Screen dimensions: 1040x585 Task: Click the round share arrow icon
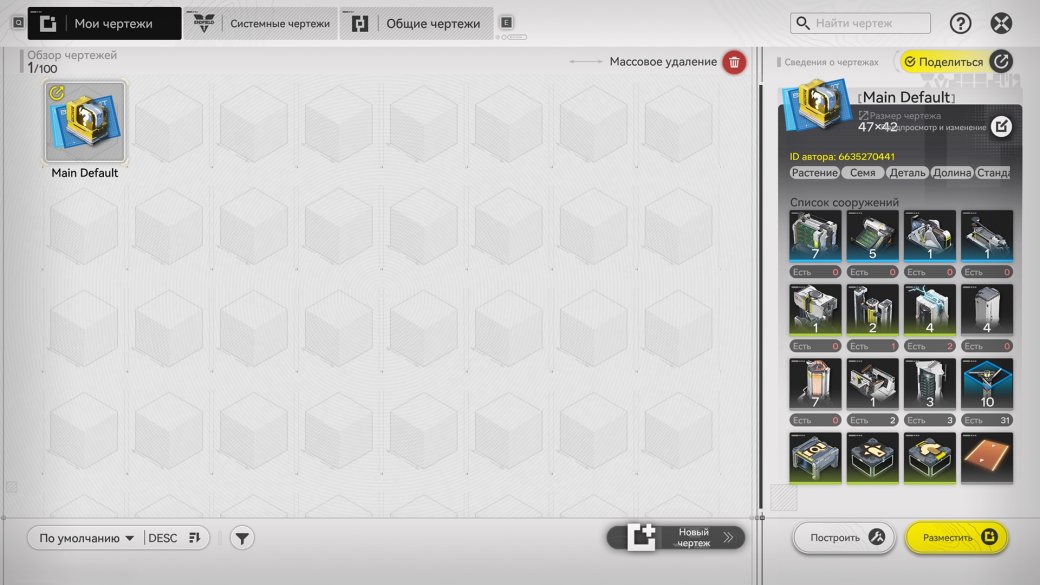[1001, 62]
